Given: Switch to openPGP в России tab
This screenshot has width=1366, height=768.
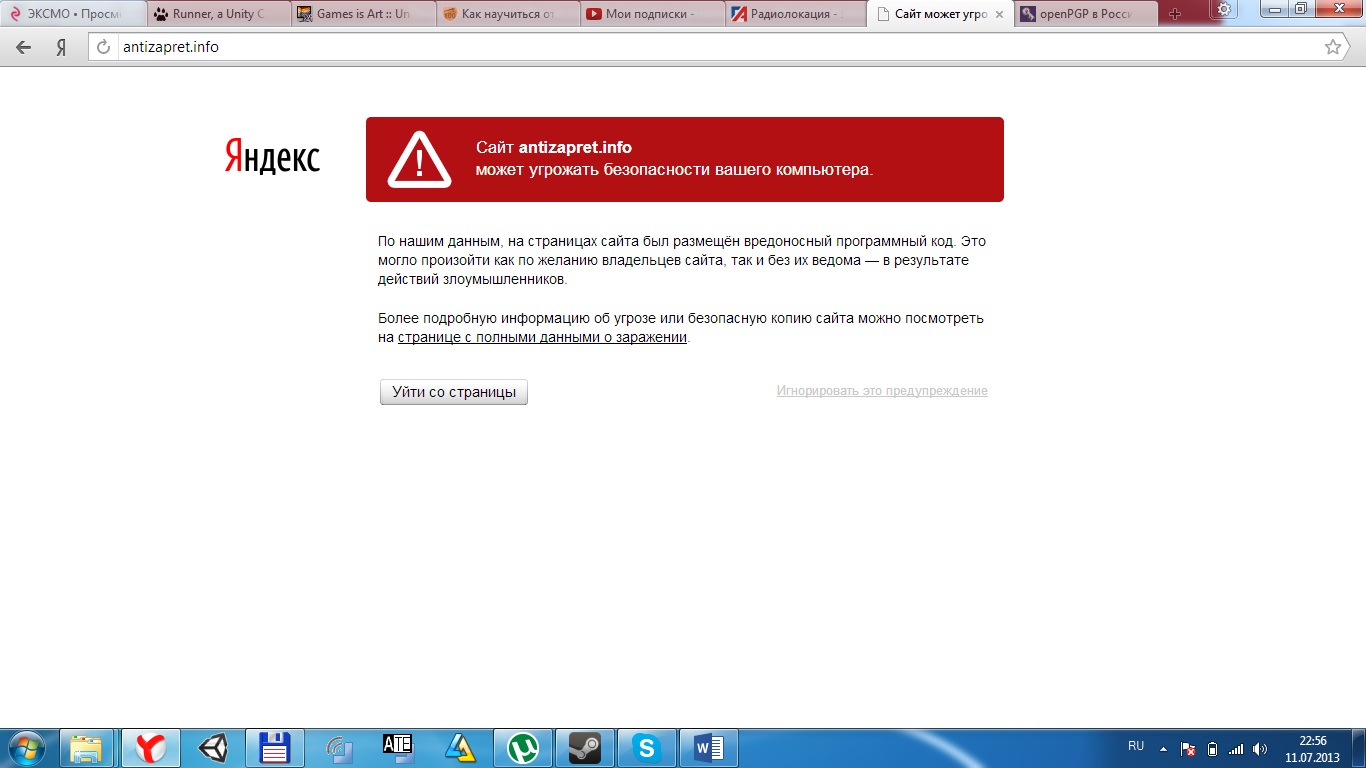Looking at the screenshot, I should coord(1086,14).
